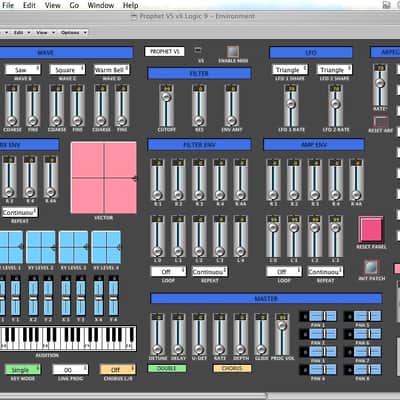The image size is (400, 400).
Task: Click the Master Detune slider
Action: pos(157,334)
